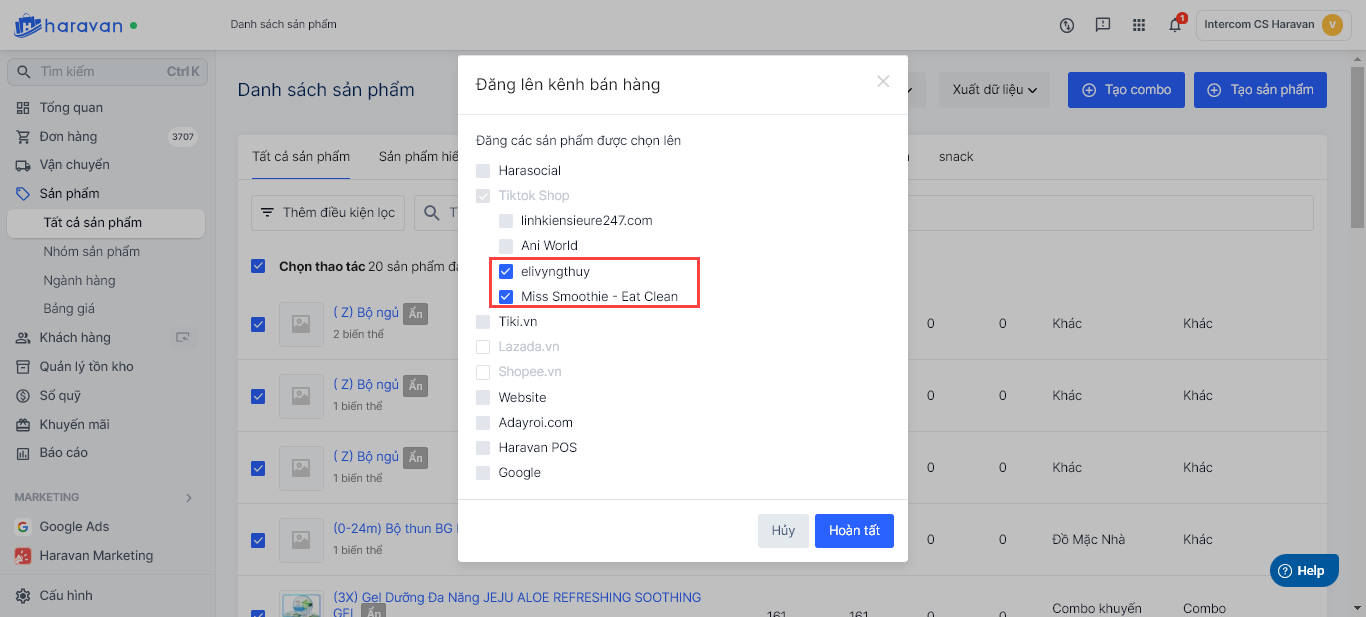Viewport: 1366px width, 617px height.
Task: Click the Cấu hình gear icon
Action: click(x=22, y=596)
